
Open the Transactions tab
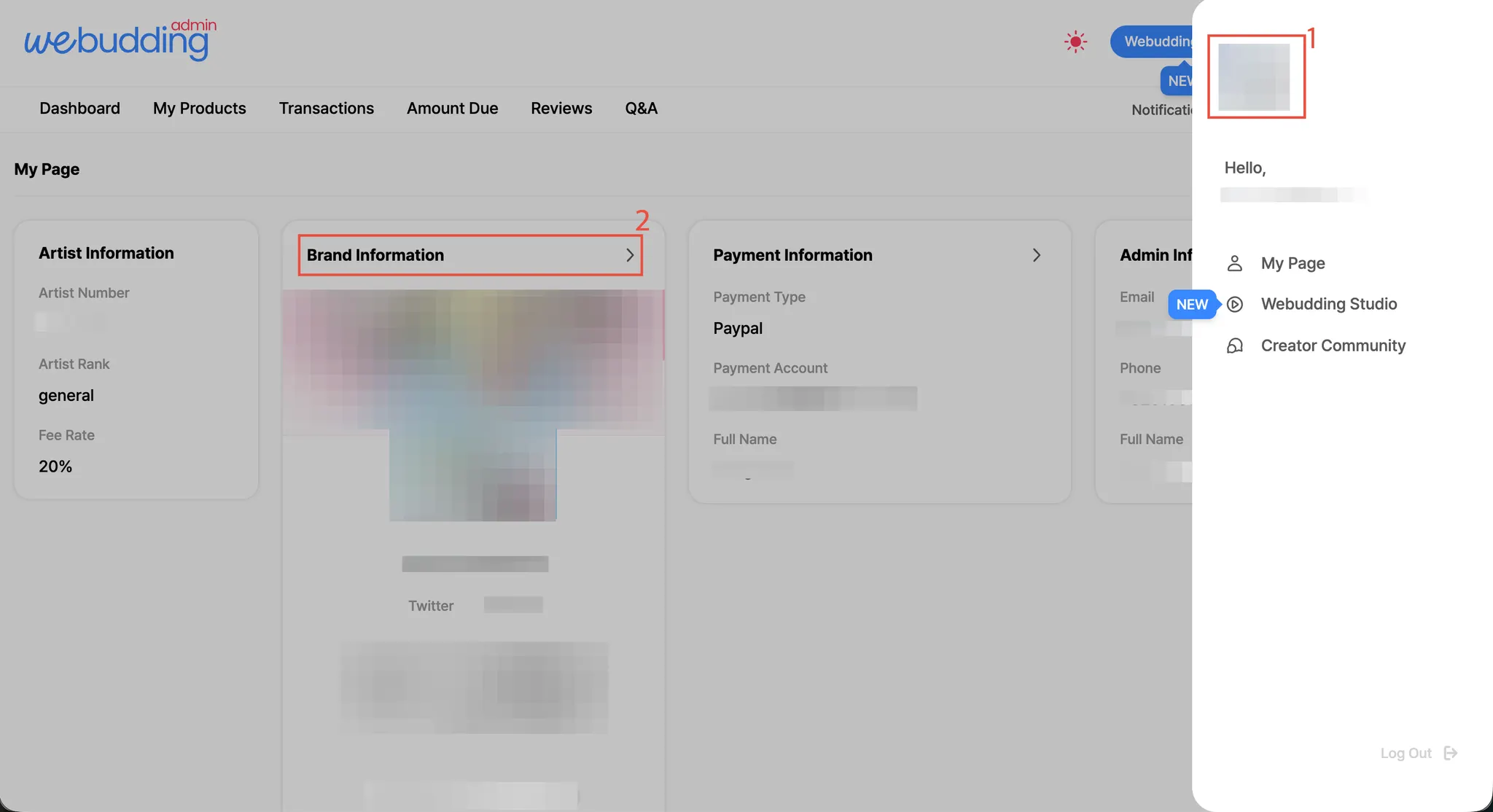tap(326, 109)
